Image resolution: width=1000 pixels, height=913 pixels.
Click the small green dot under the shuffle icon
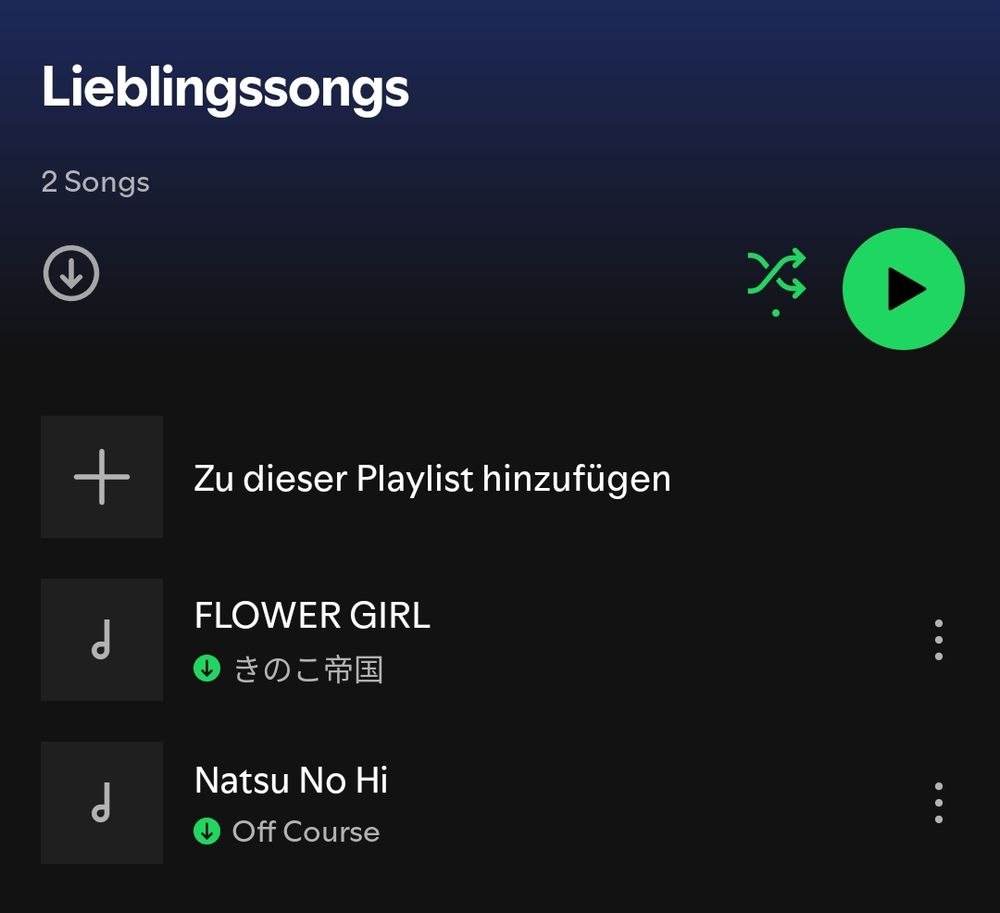(776, 313)
